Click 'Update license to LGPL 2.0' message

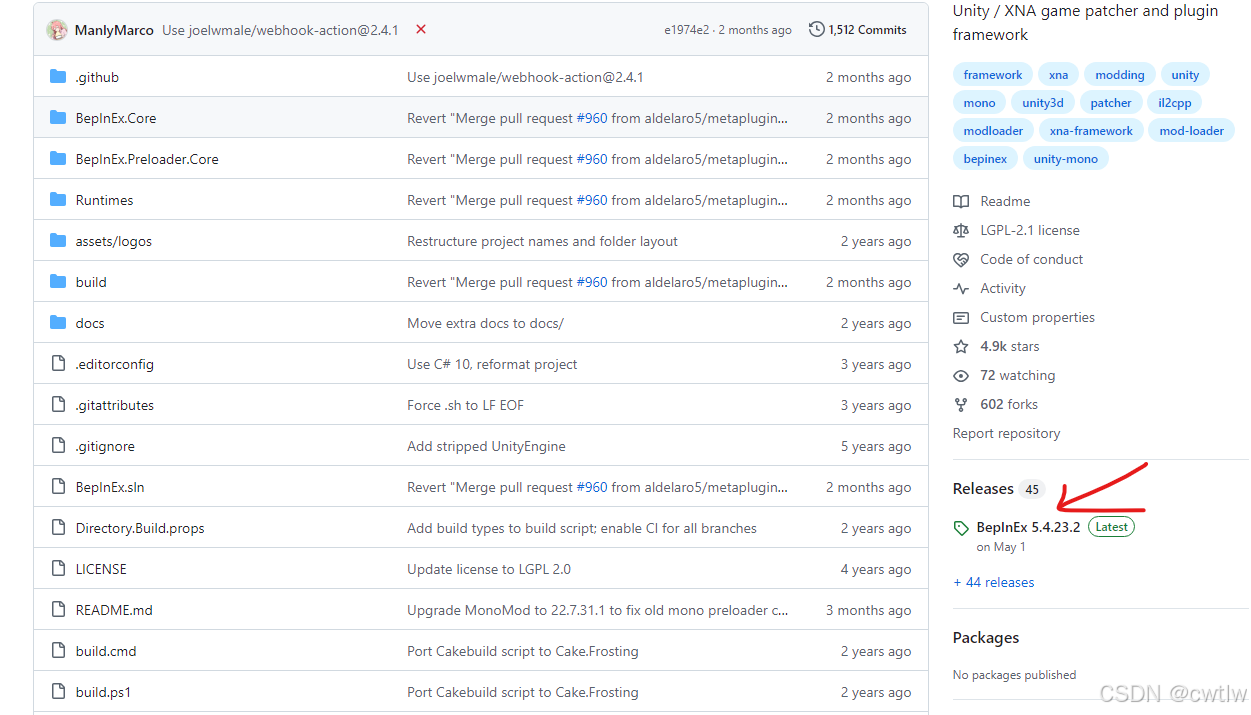click(489, 569)
